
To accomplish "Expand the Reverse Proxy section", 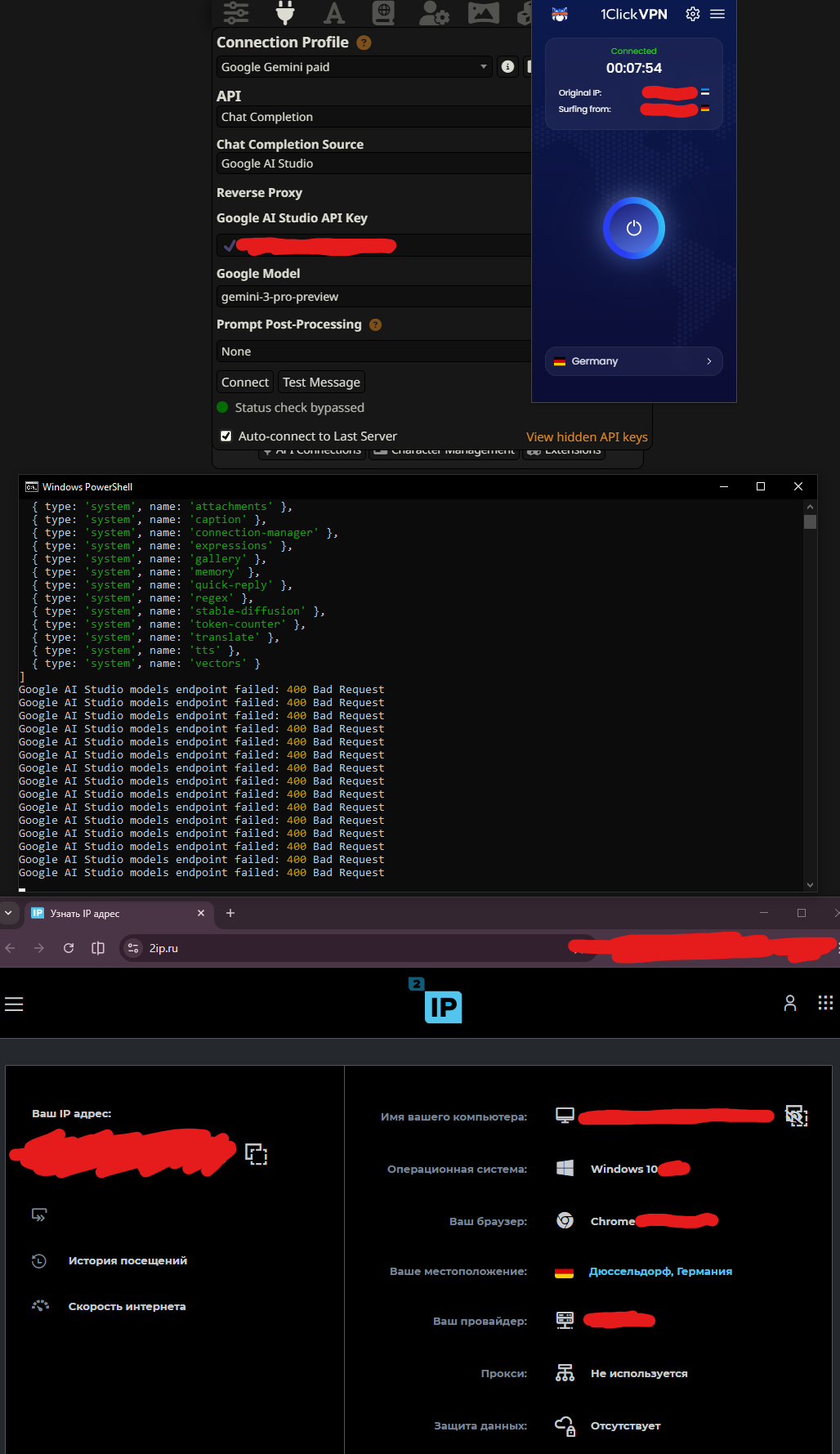I will click(x=259, y=193).
